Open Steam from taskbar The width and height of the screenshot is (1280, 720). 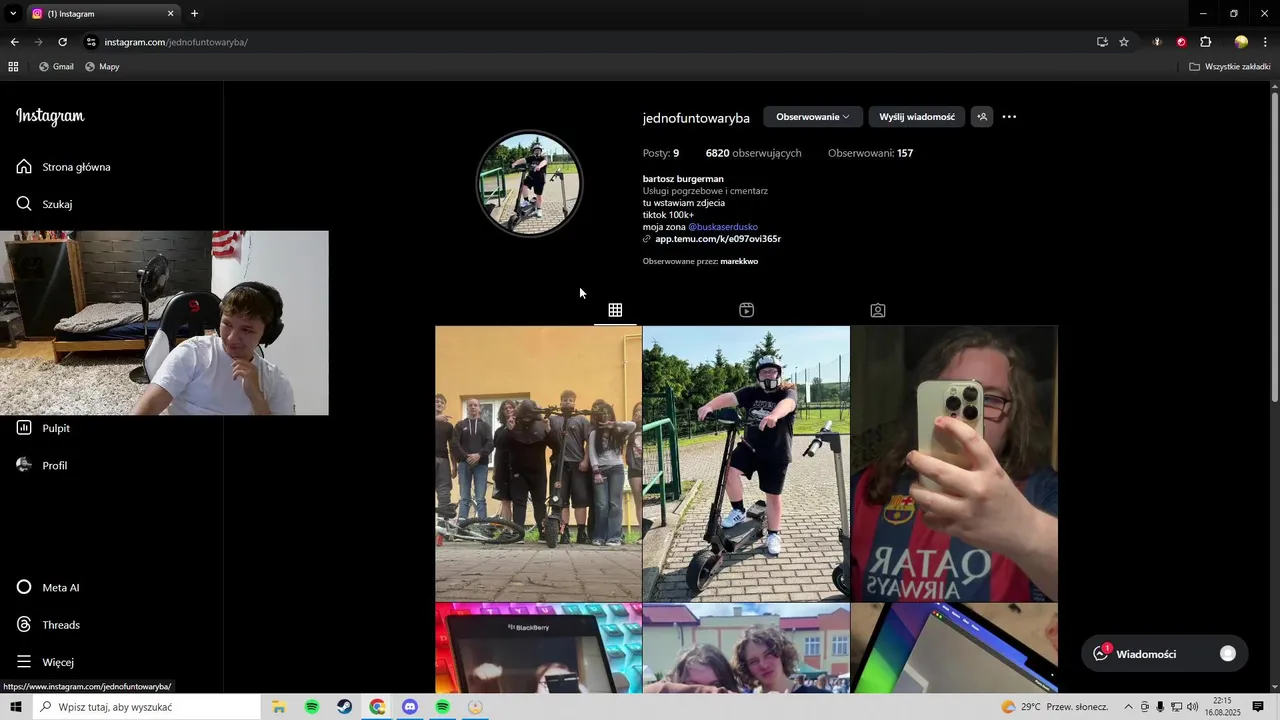pyautogui.click(x=344, y=707)
